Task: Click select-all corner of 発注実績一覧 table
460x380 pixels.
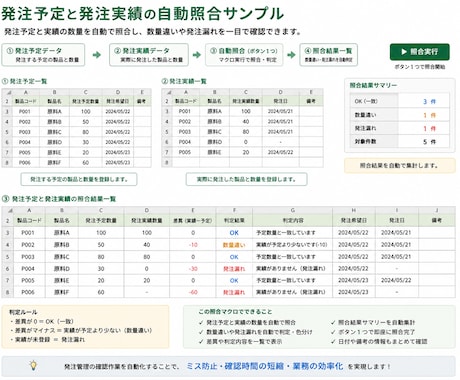Action: (168, 92)
